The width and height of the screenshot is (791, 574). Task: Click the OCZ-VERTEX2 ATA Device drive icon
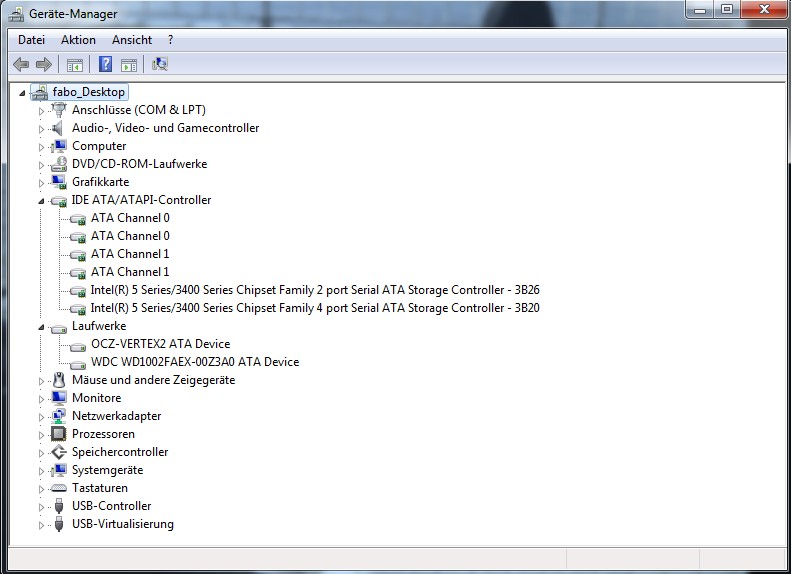click(78, 347)
